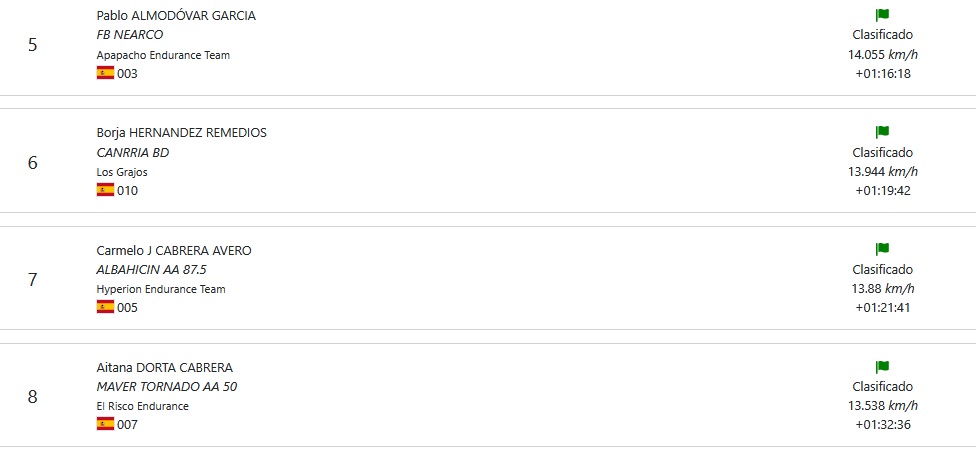Click time gap +01:32:36
Image resolution: width=976 pixels, height=449 pixels.
[883, 425]
